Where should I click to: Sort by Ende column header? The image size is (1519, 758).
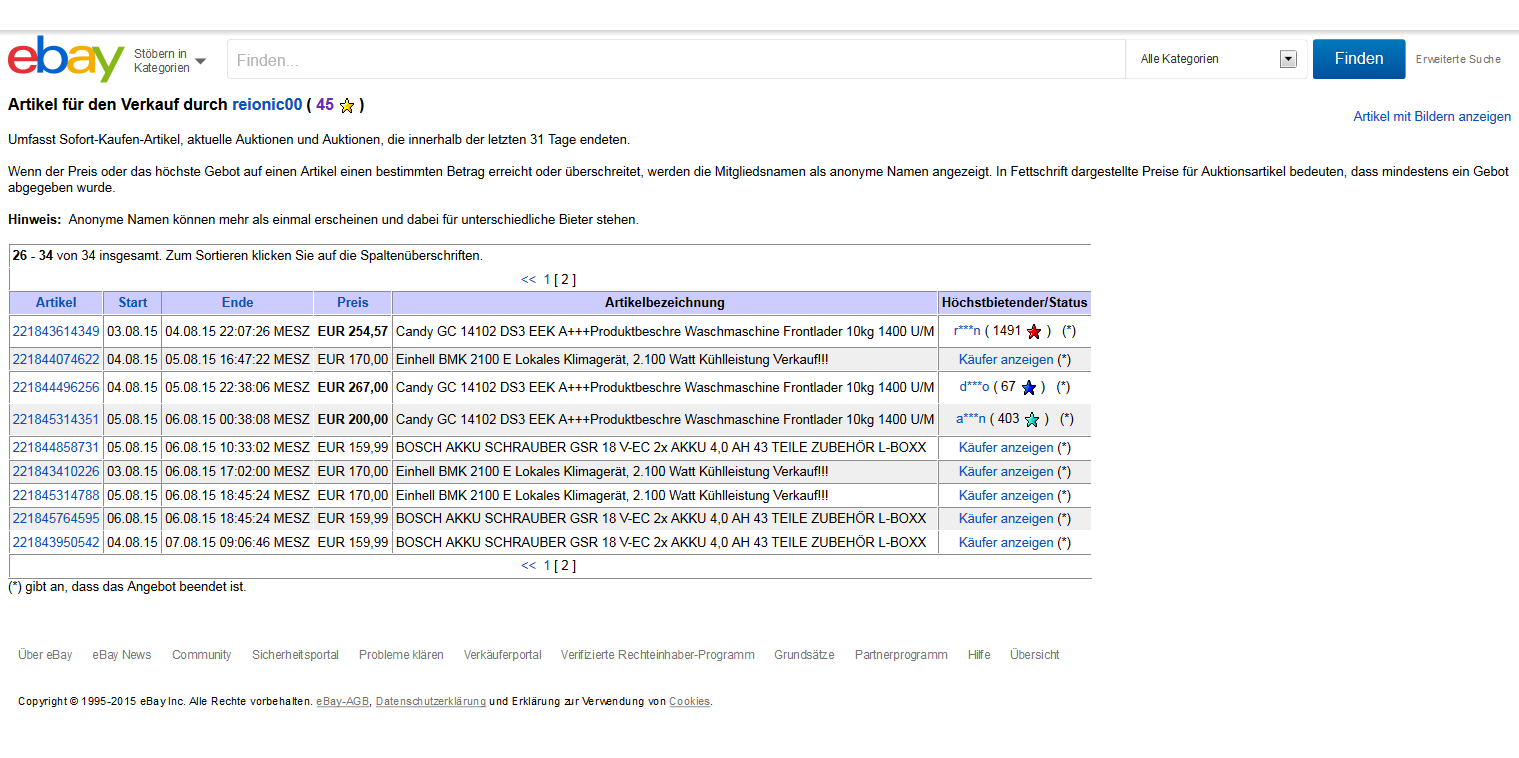tap(237, 302)
